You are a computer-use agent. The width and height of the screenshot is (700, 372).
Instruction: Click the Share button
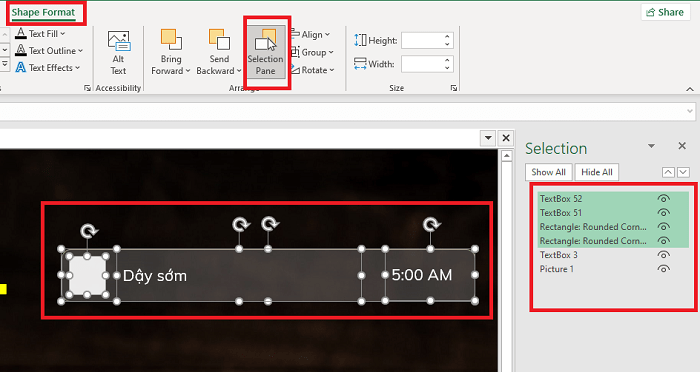coord(665,13)
